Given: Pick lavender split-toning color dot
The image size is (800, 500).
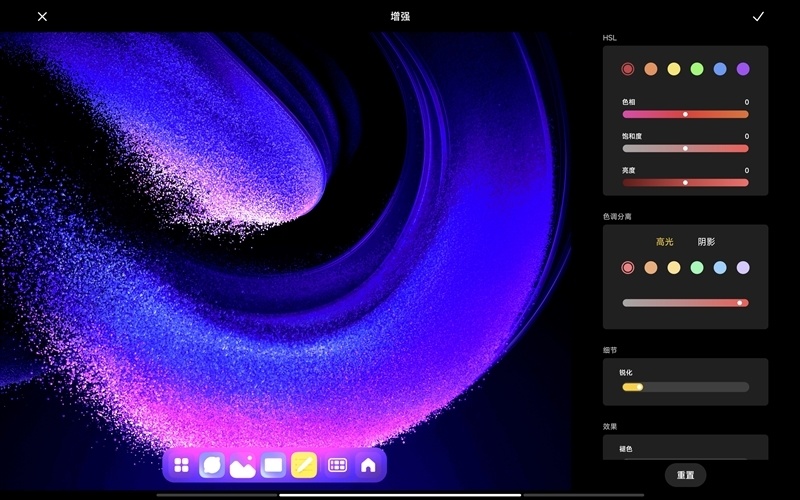Looking at the screenshot, I should (743, 267).
